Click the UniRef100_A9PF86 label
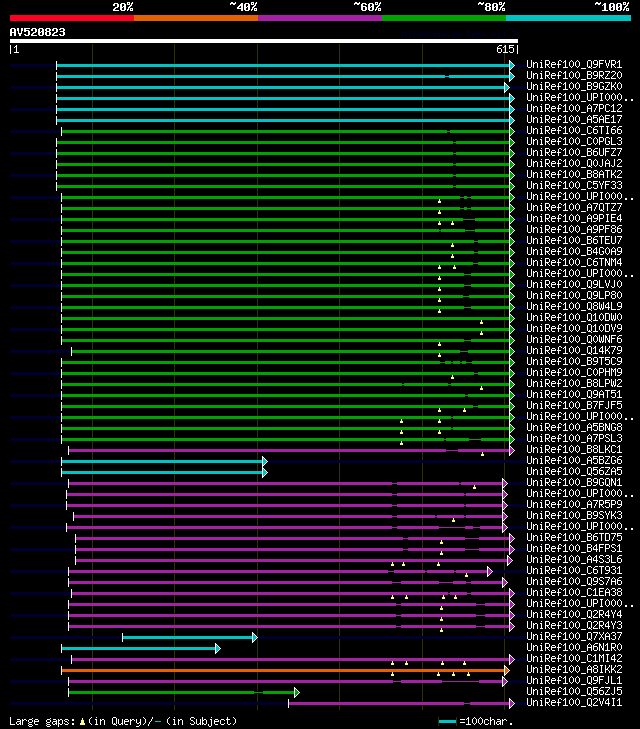Screen dimensions: 640x729 point(574,230)
